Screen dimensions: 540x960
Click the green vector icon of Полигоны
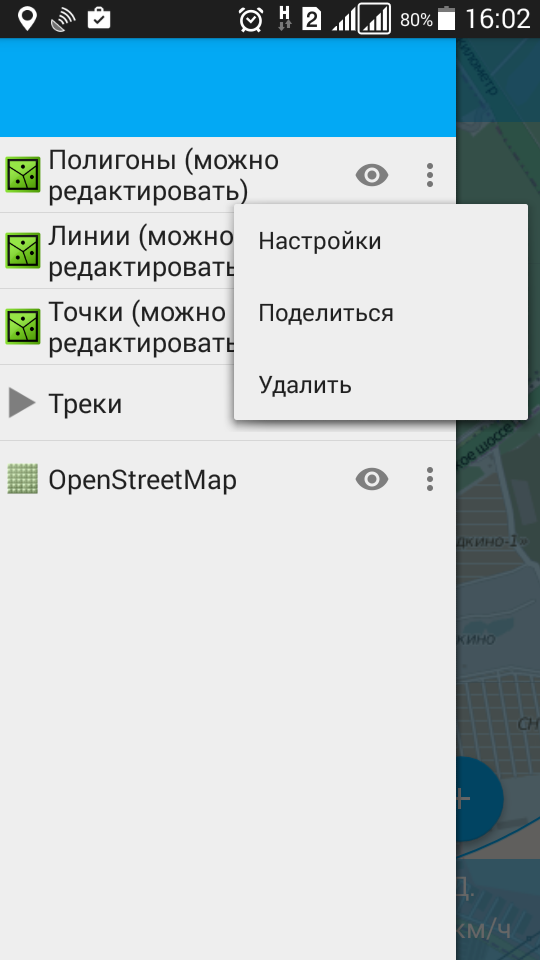click(x=23, y=174)
